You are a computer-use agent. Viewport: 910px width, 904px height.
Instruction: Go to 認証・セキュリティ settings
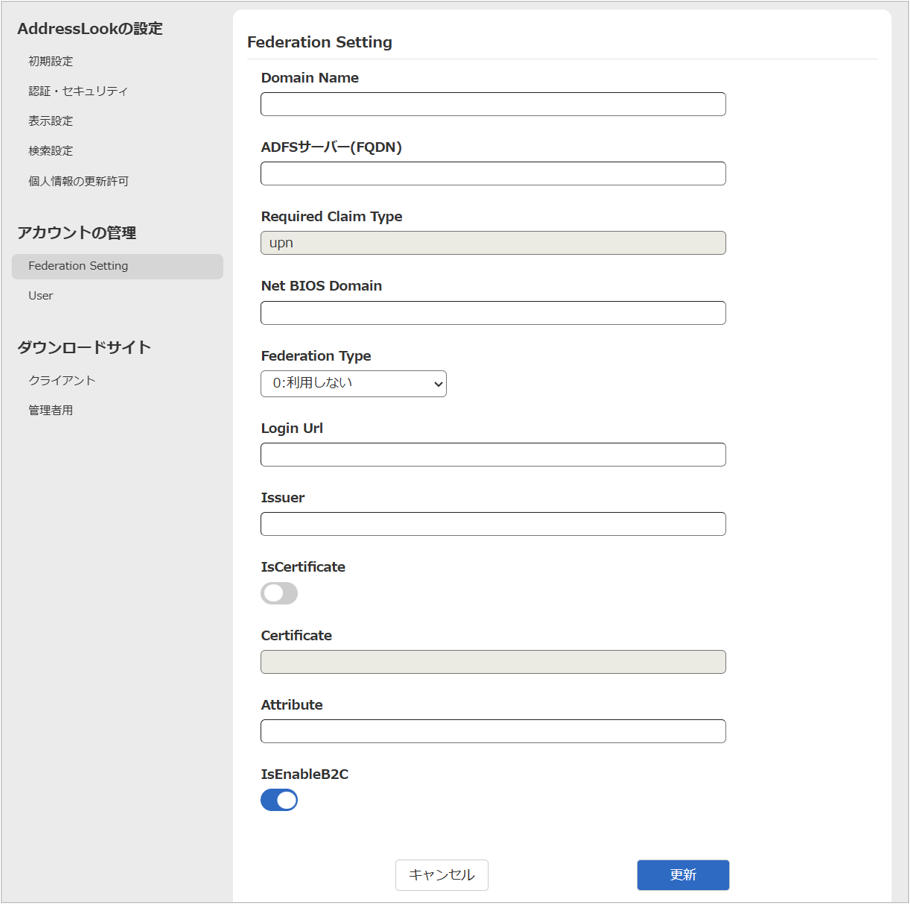click(x=78, y=91)
